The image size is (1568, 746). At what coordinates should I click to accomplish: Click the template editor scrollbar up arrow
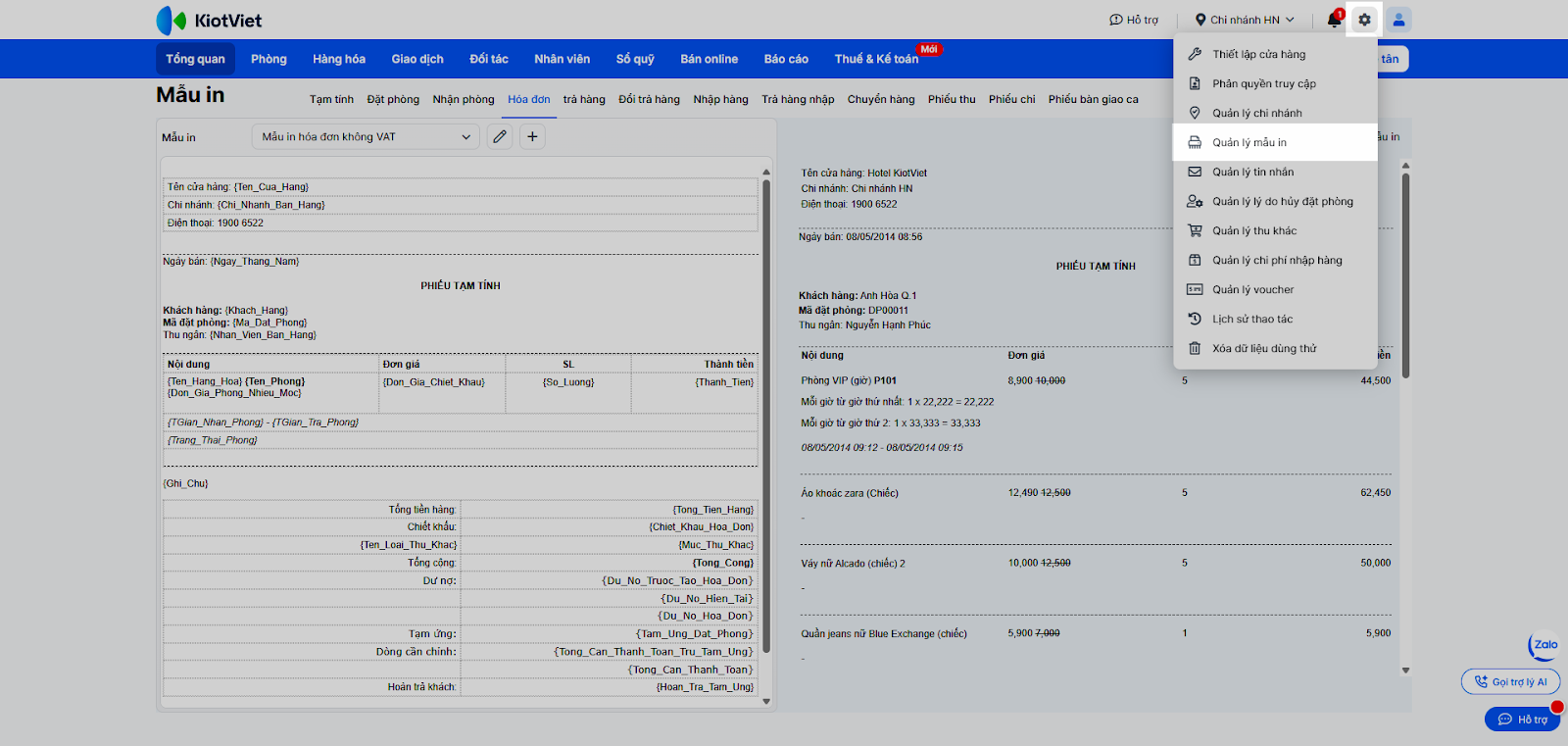pos(766,173)
